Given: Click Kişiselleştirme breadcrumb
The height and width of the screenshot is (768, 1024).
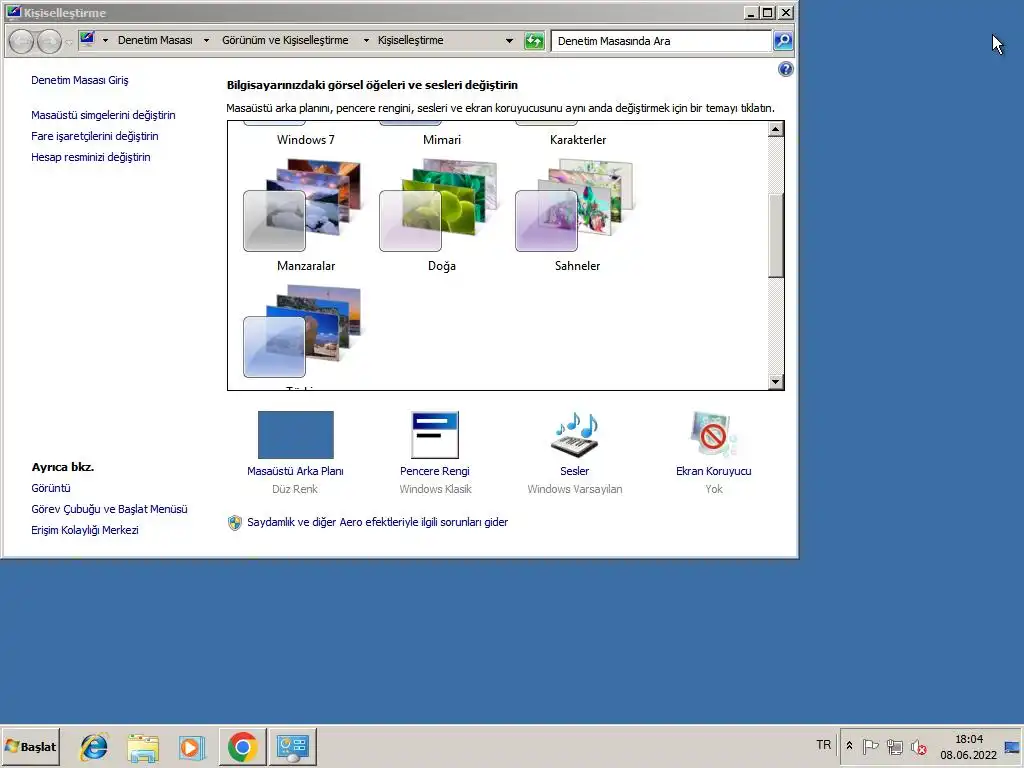Looking at the screenshot, I should 410,40.
